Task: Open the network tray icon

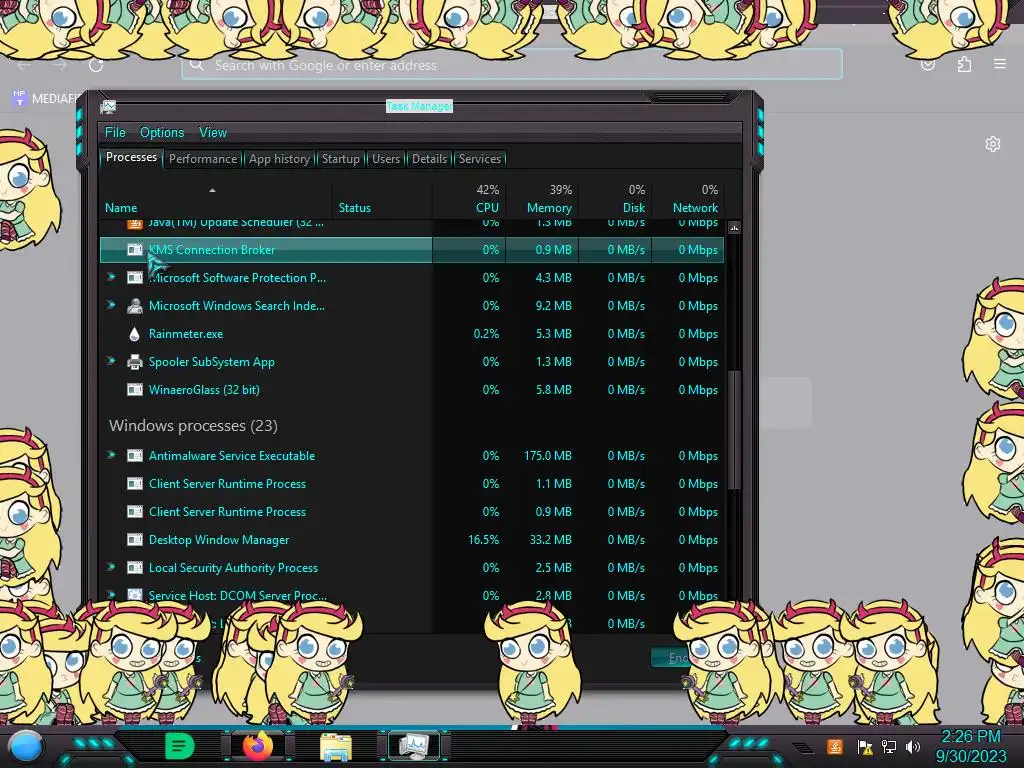Action: [x=889, y=747]
